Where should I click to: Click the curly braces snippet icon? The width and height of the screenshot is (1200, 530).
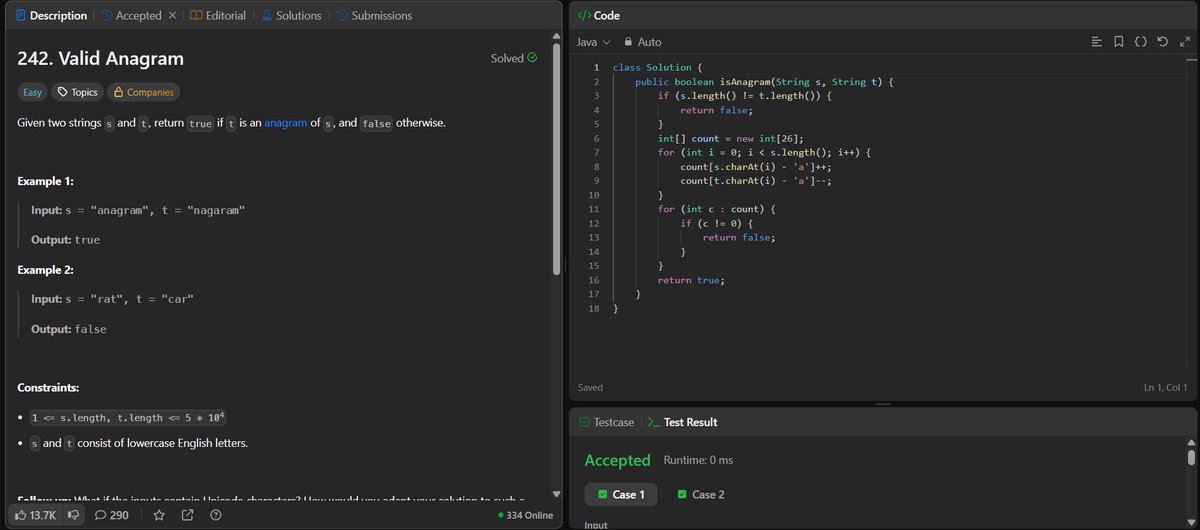click(x=1140, y=42)
